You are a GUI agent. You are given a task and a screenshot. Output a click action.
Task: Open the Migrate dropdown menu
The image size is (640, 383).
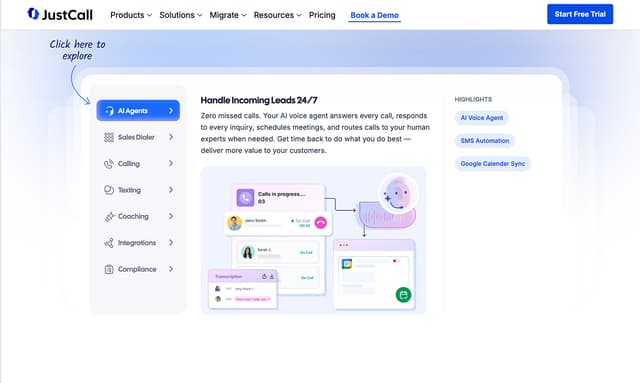point(228,15)
